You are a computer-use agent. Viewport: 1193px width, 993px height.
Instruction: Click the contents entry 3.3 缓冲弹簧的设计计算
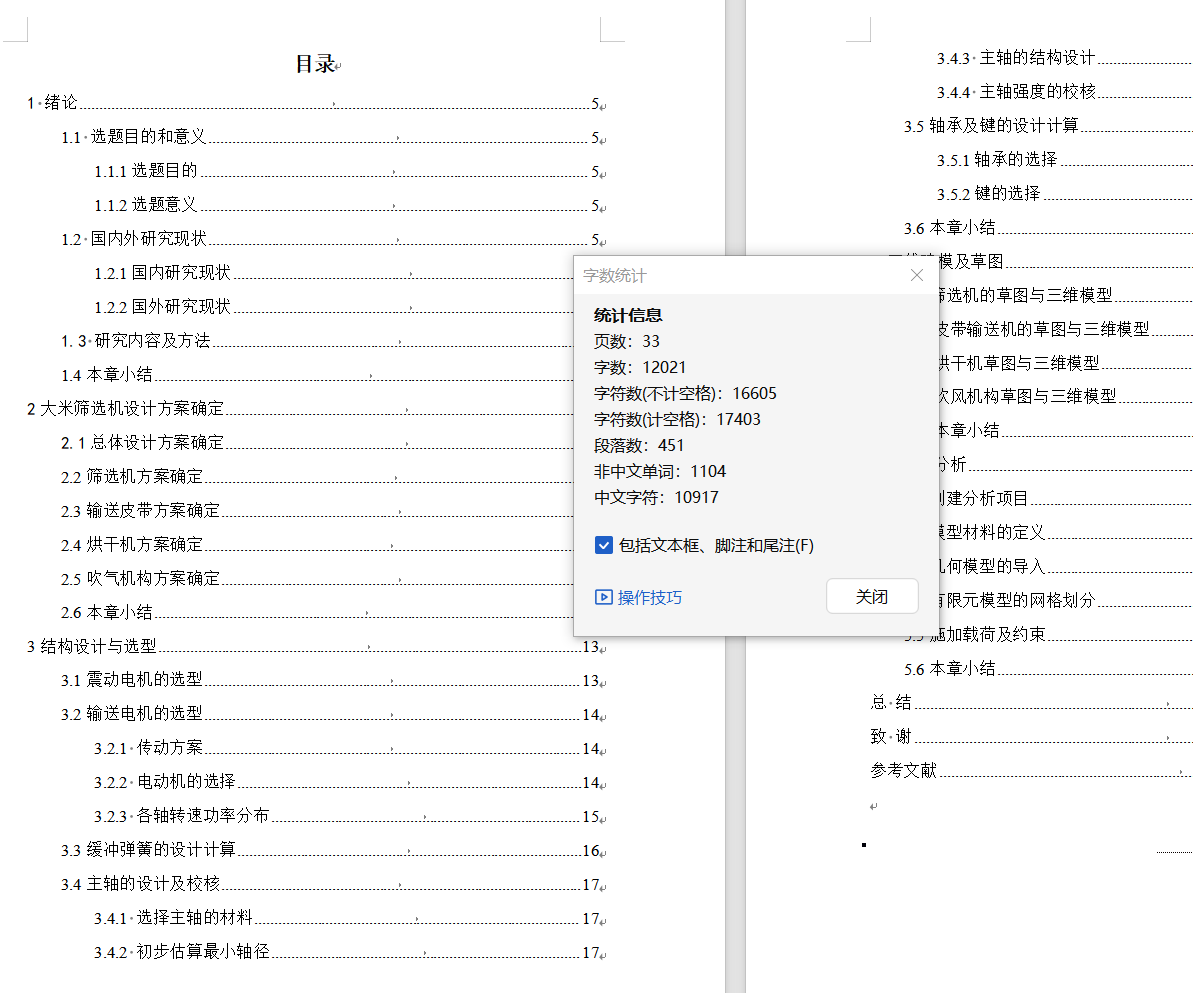(x=334, y=851)
